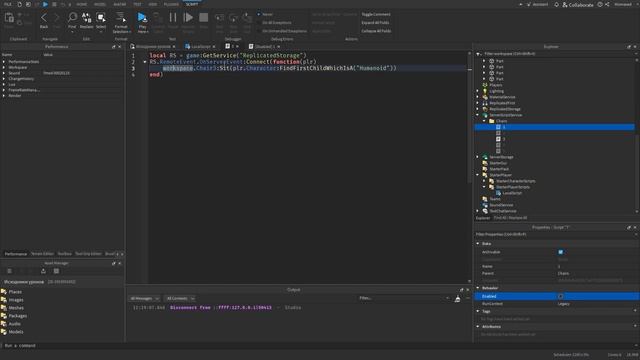This screenshot has width=640, height=360.
Task: Click the Pause playback icon
Action: click(173, 17)
